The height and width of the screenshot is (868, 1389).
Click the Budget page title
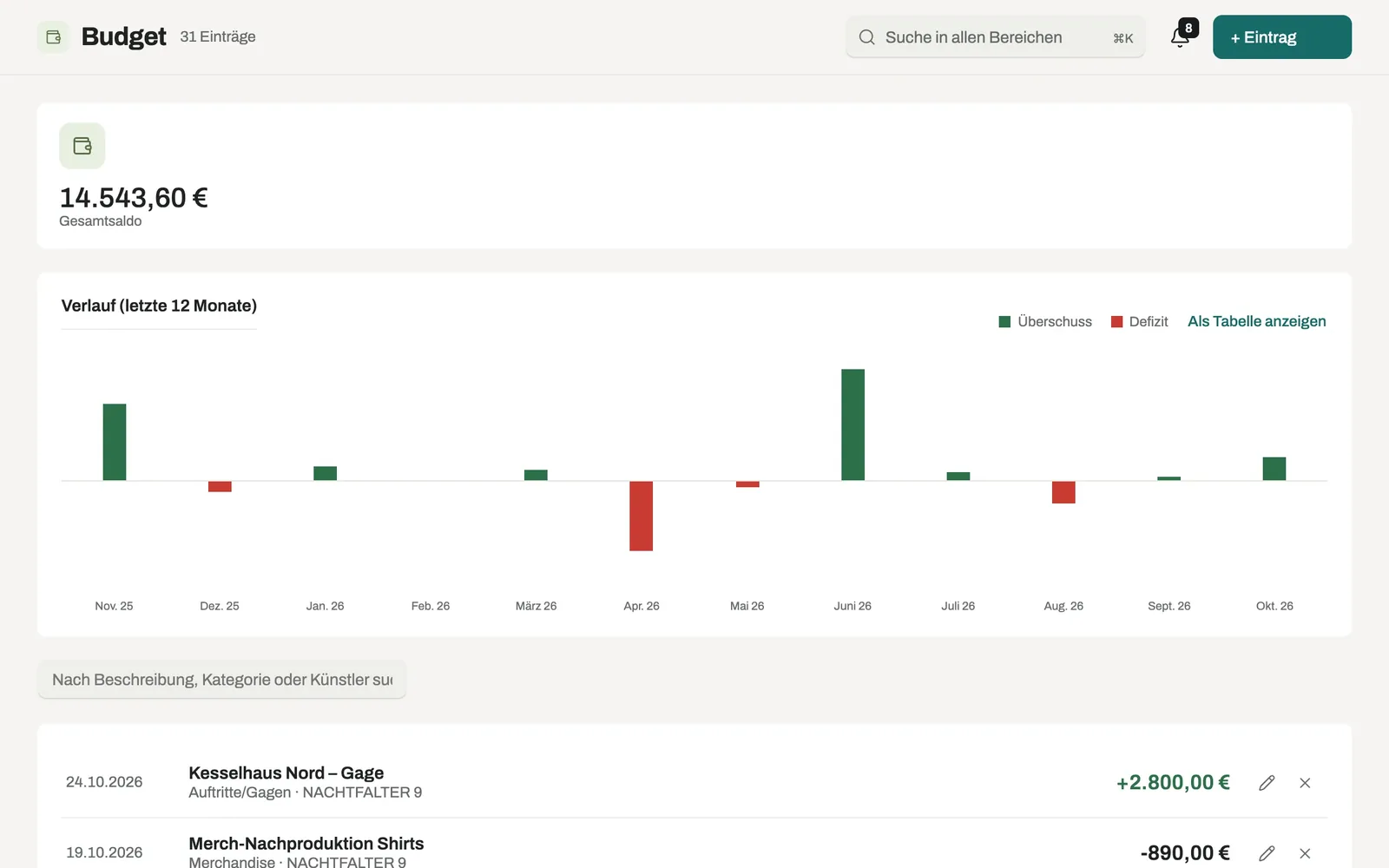point(123,36)
